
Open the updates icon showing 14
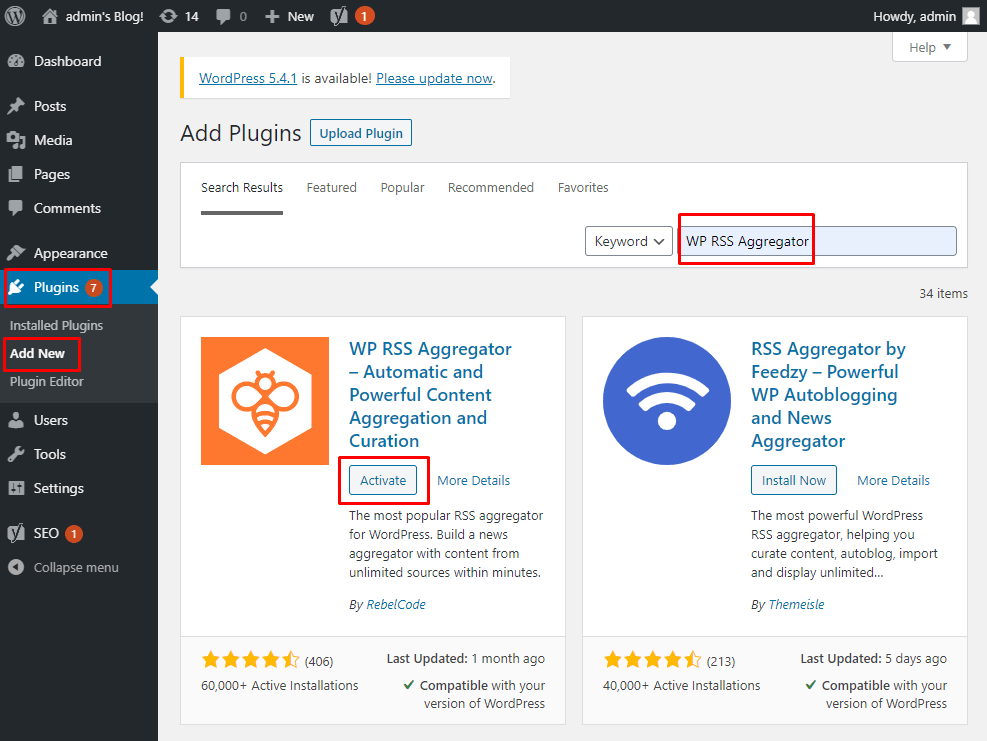(x=168, y=16)
